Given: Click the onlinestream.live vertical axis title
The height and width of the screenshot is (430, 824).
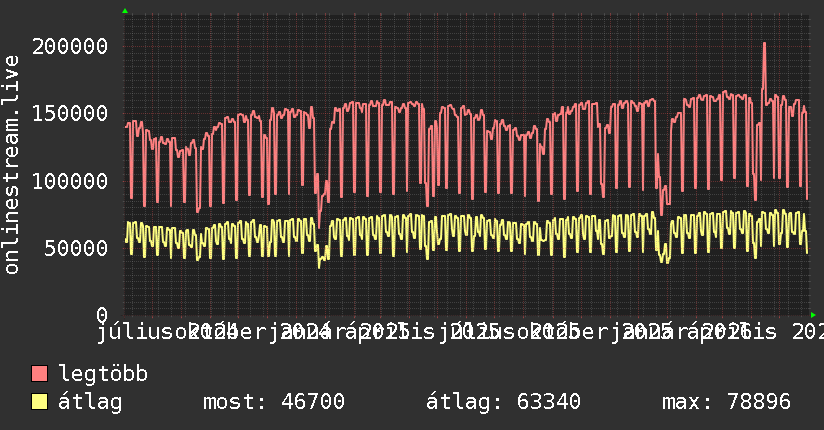Looking at the screenshot, I should pyautogui.click(x=11, y=165).
